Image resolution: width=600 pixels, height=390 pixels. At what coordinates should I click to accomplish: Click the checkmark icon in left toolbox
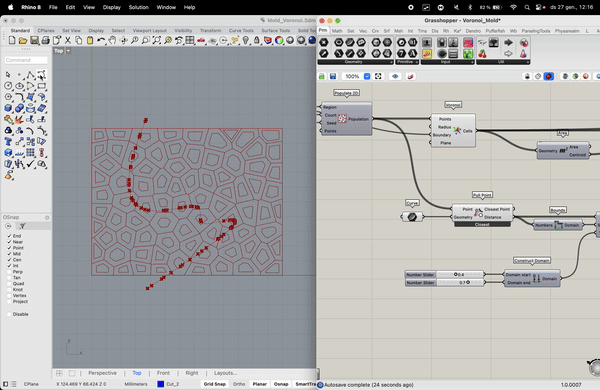click(x=30, y=164)
